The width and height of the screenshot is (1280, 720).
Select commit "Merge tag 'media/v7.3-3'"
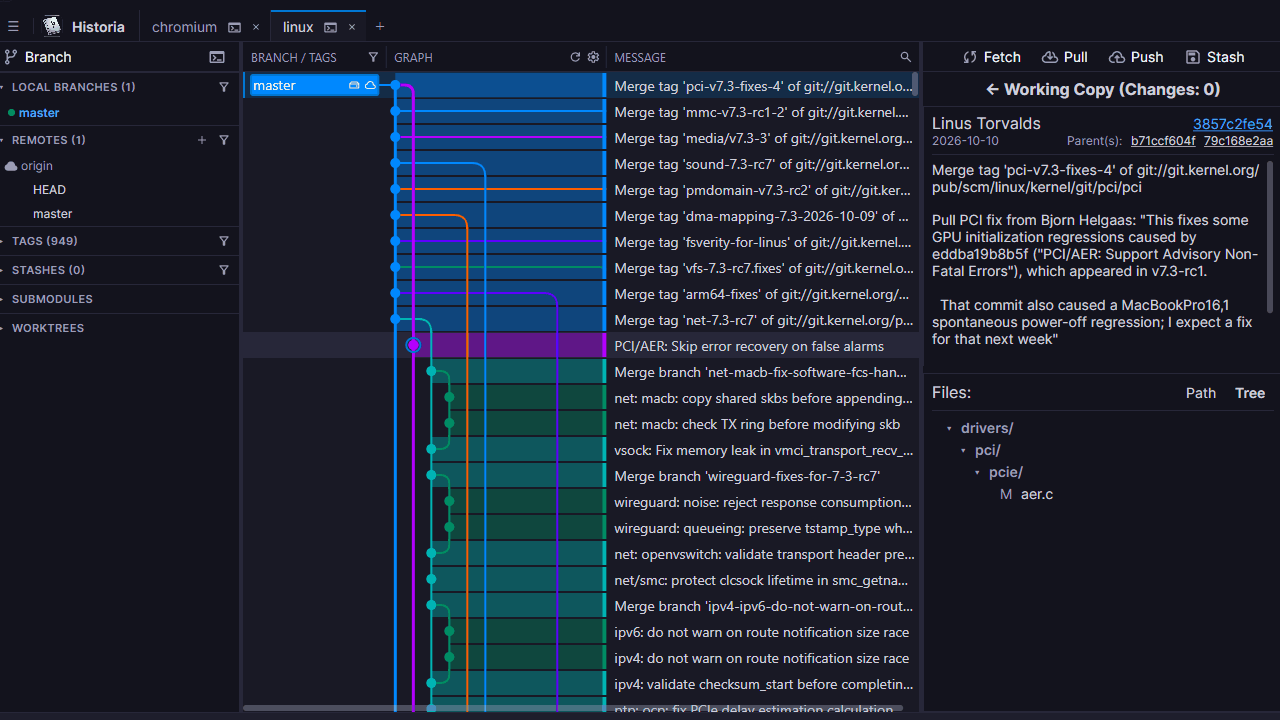tap(763, 138)
